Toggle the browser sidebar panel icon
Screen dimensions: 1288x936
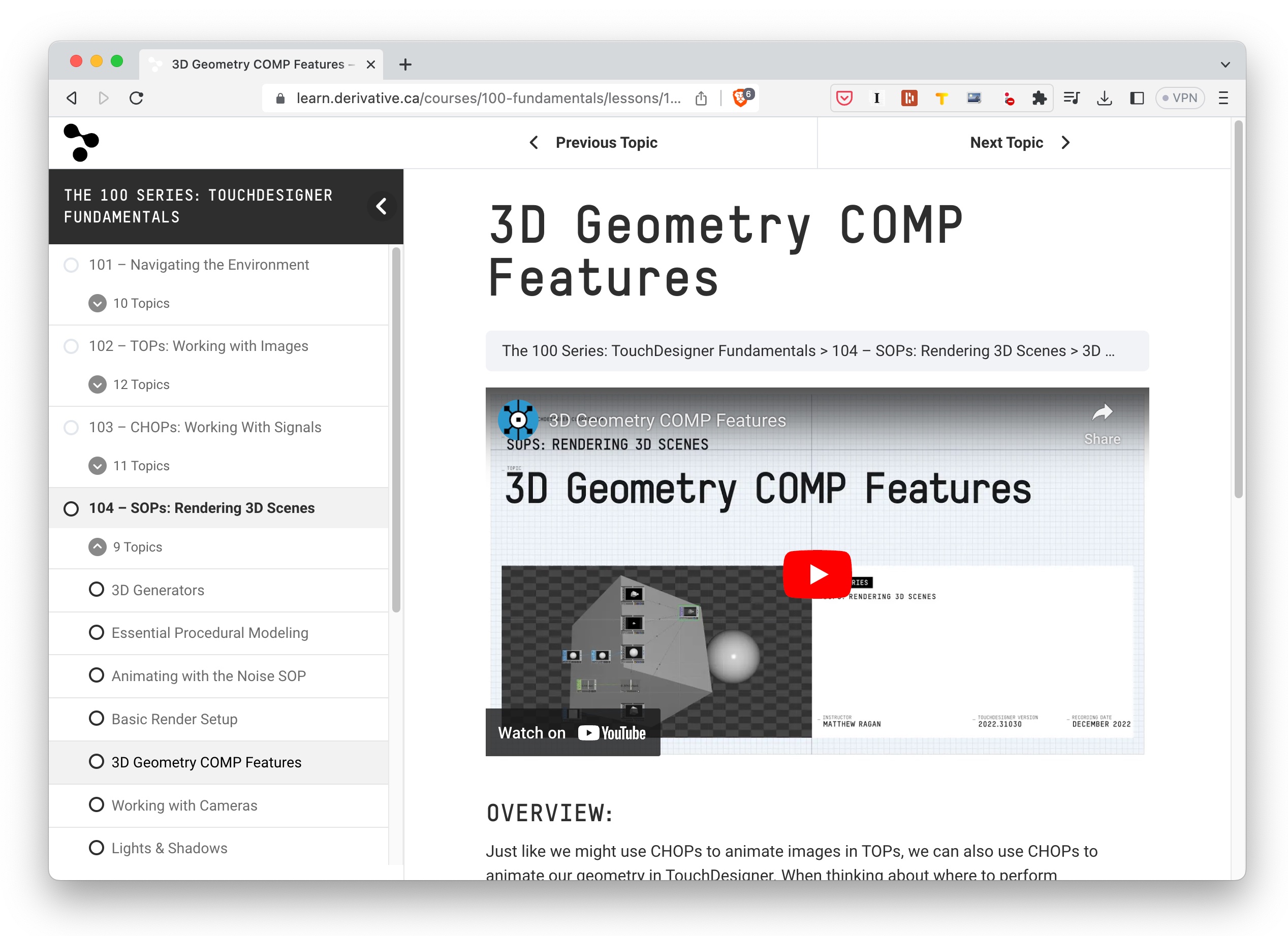[x=1137, y=98]
